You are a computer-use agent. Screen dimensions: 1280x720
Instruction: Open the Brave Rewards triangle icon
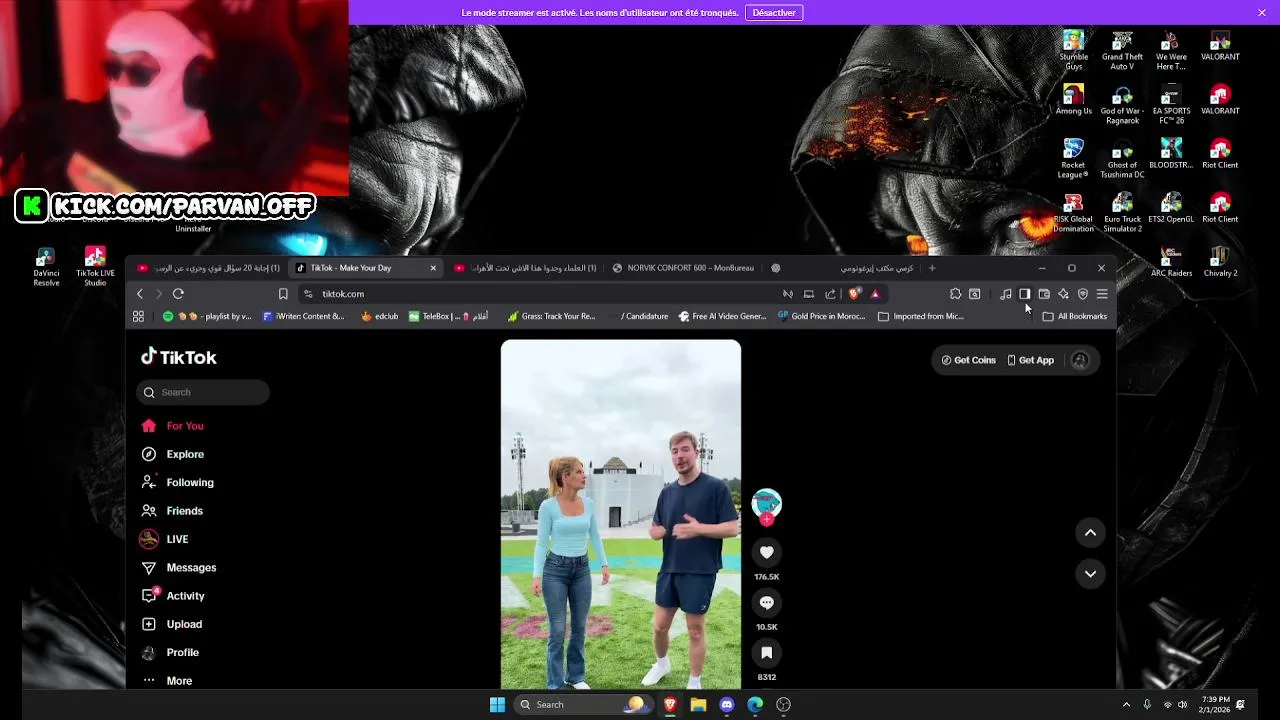pyautogui.click(x=875, y=294)
